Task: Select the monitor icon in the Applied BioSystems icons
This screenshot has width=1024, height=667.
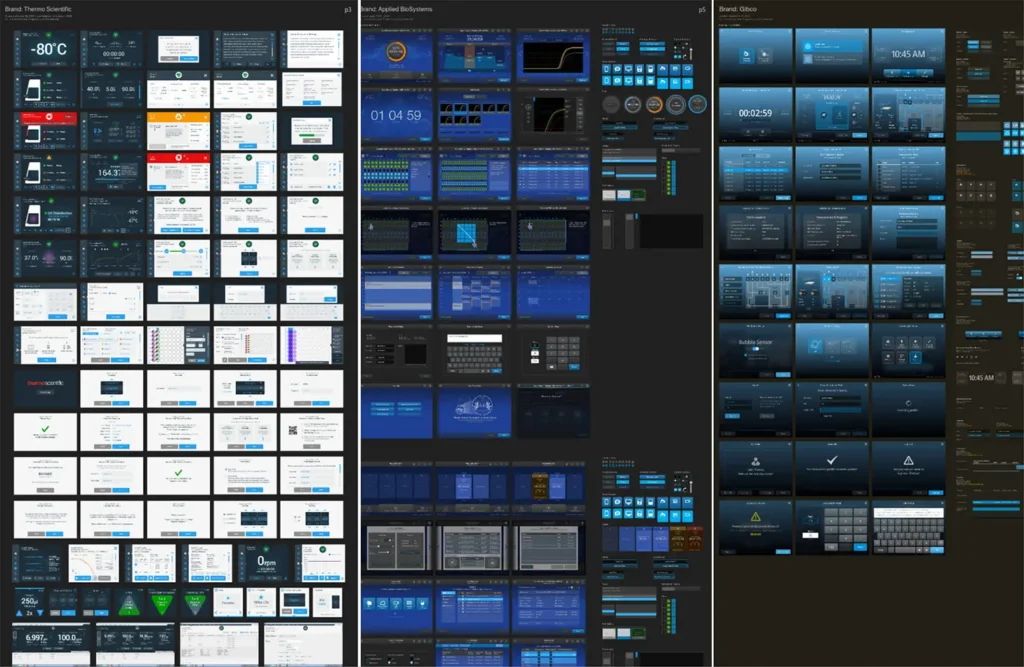Action: 628,68
